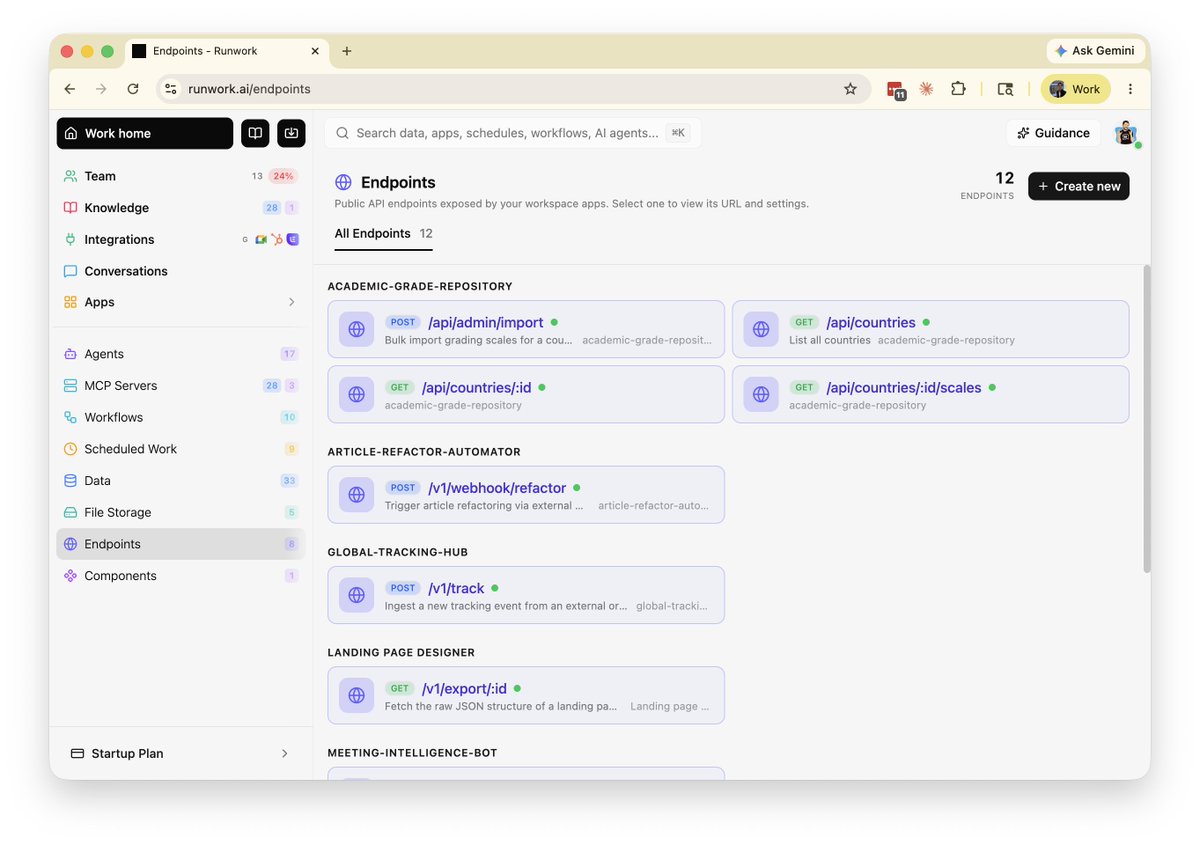Open the Chrome extensions puzzle icon

click(x=958, y=89)
